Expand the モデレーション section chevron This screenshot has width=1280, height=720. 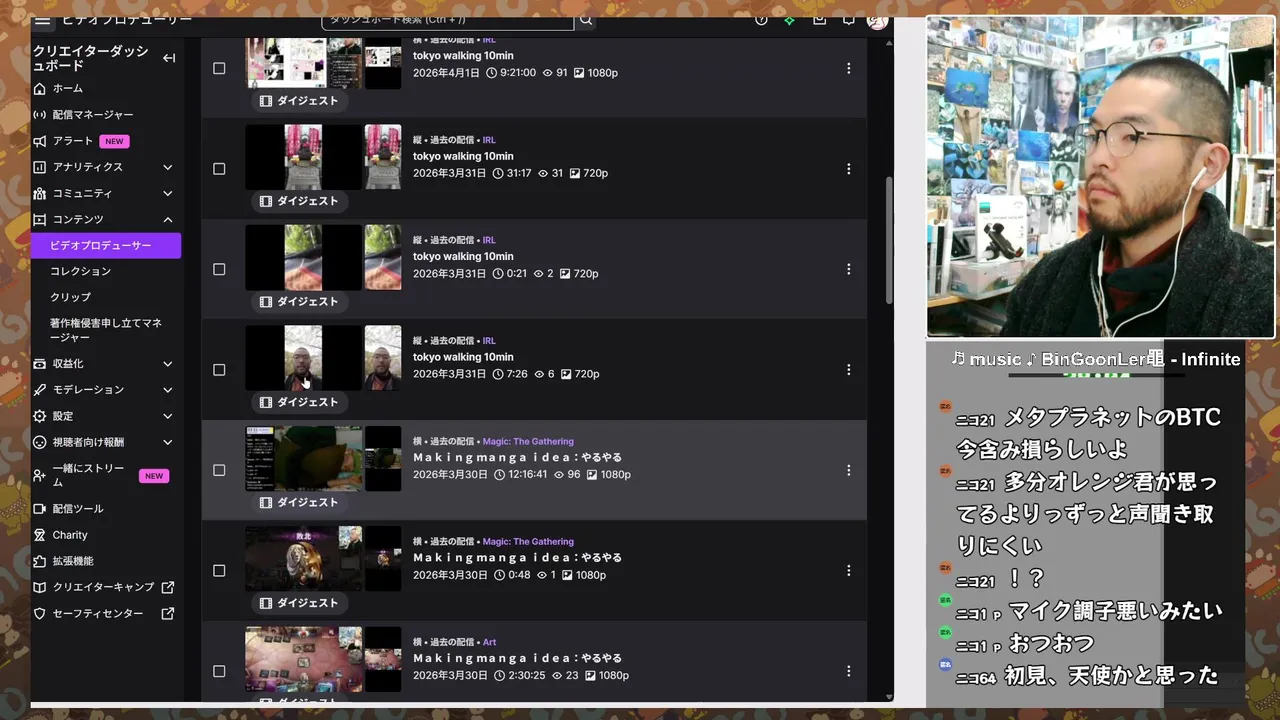click(168, 390)
